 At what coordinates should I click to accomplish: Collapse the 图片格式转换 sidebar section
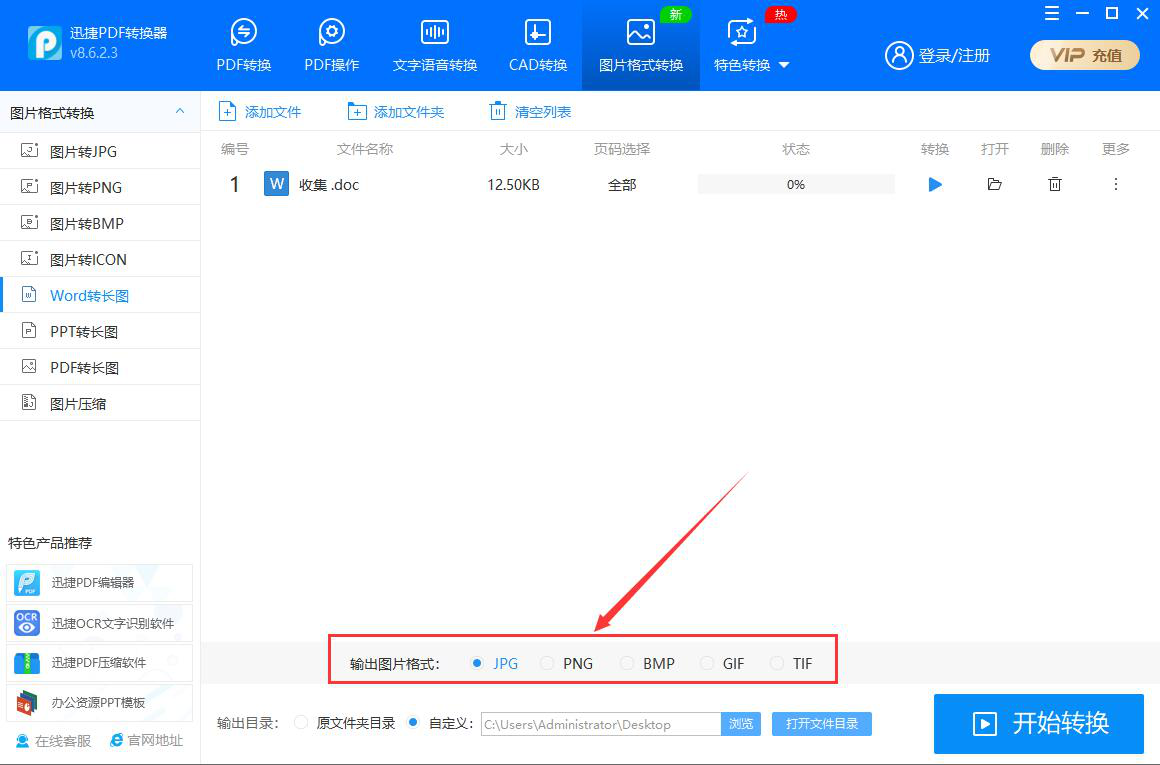180,112
